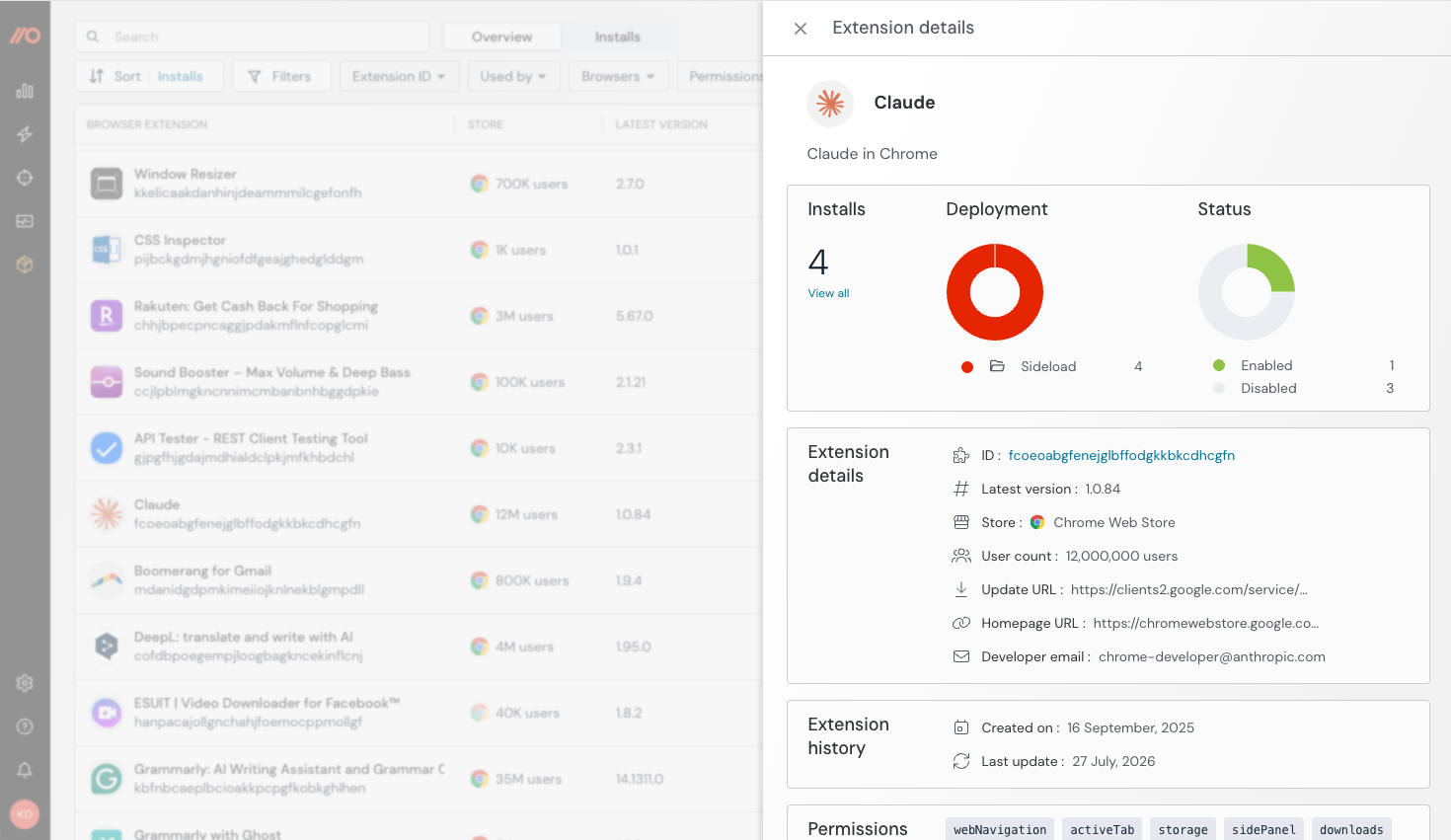Click the Grammarly AI Writing Assistant icon
This screenshot has width=1451, height=840.
point(107,779)
